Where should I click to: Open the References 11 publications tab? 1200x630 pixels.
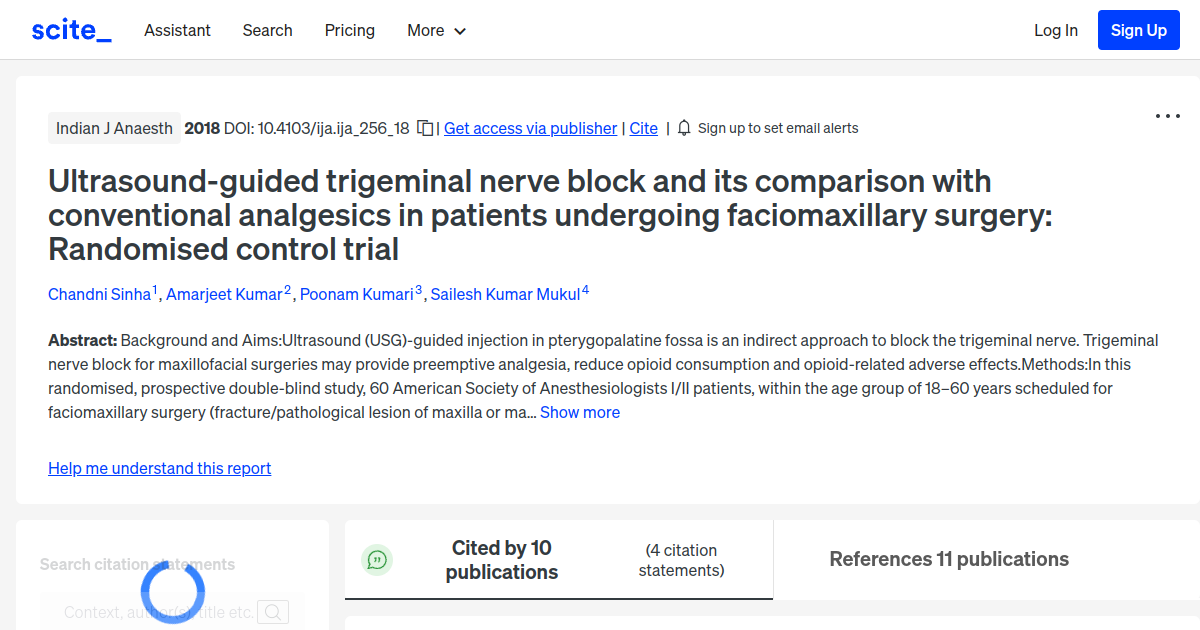(948, 559)
